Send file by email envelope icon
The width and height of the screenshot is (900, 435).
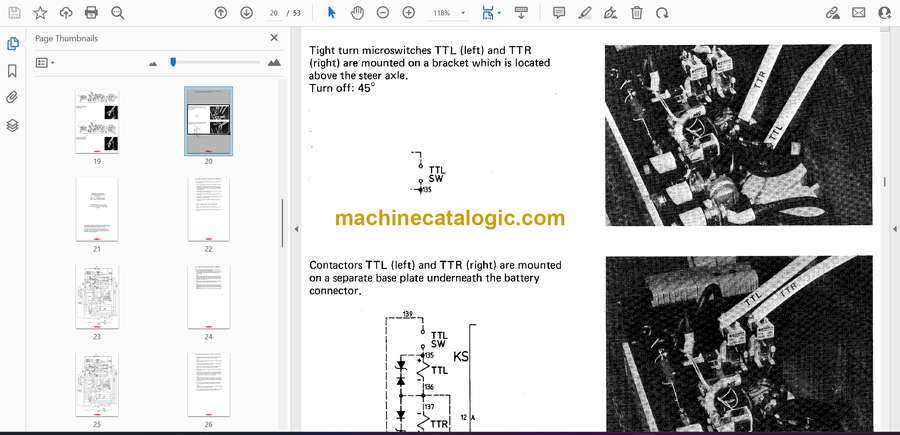(x=859, y=13)
